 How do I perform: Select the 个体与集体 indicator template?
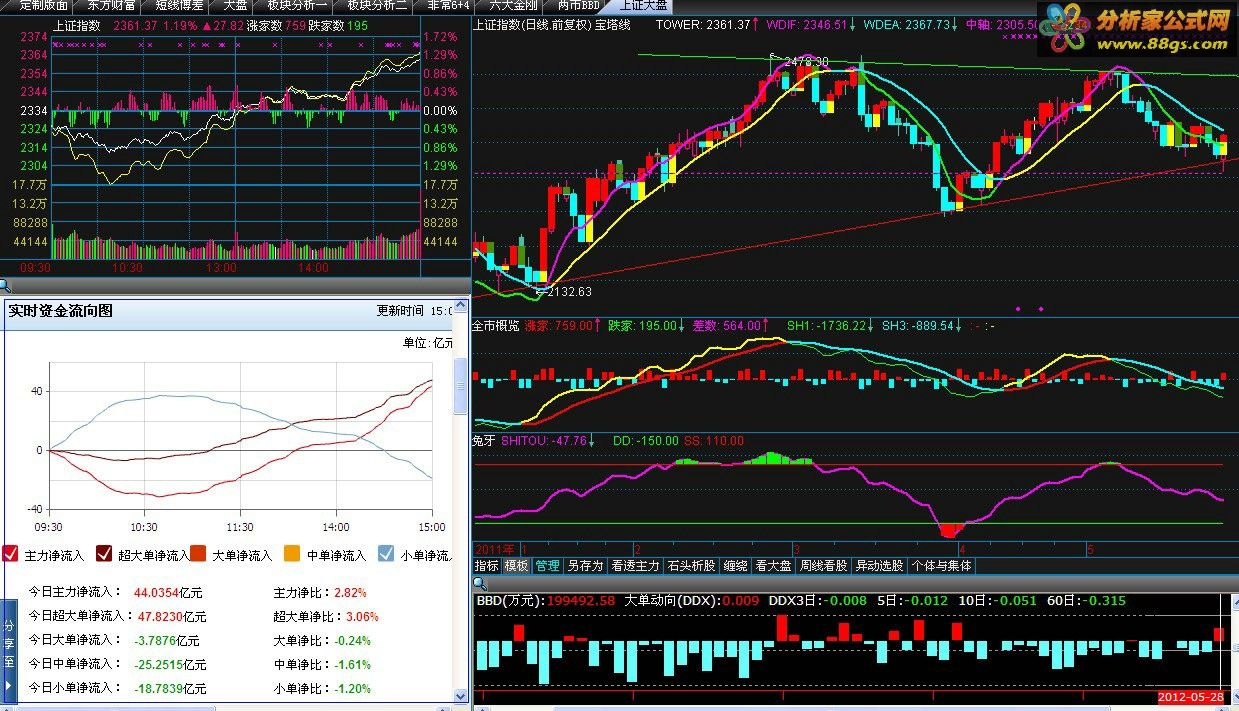(941, 566)
